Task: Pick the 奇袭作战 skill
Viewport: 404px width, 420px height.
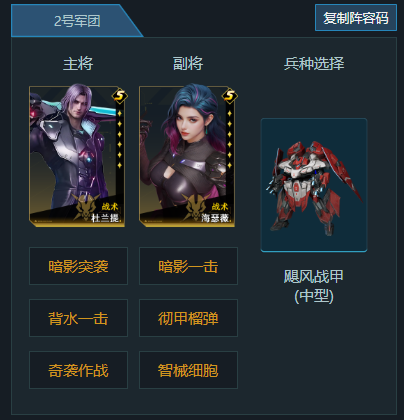Action: pos(78,370)
